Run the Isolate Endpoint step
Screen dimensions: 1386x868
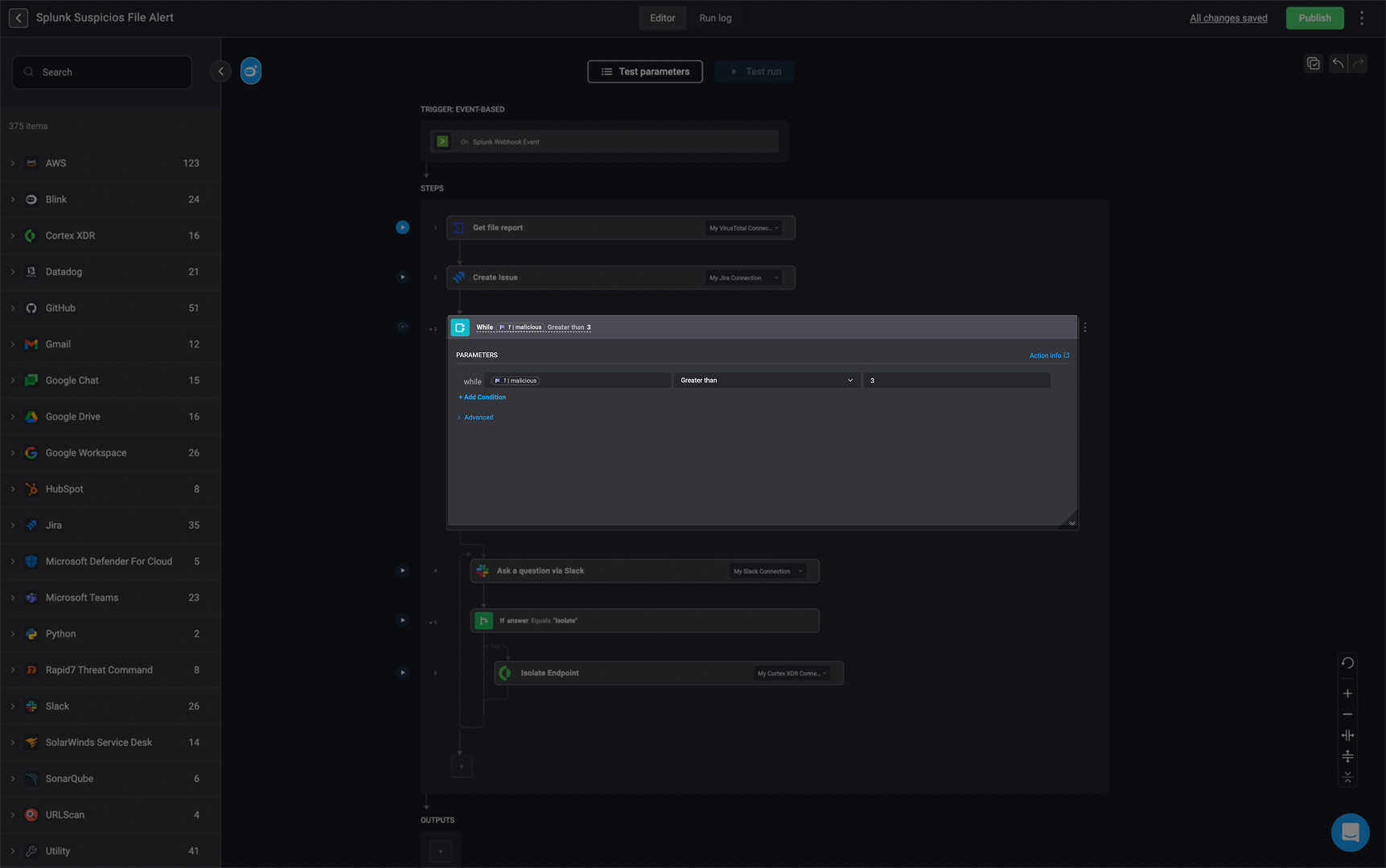pos(403,673)
